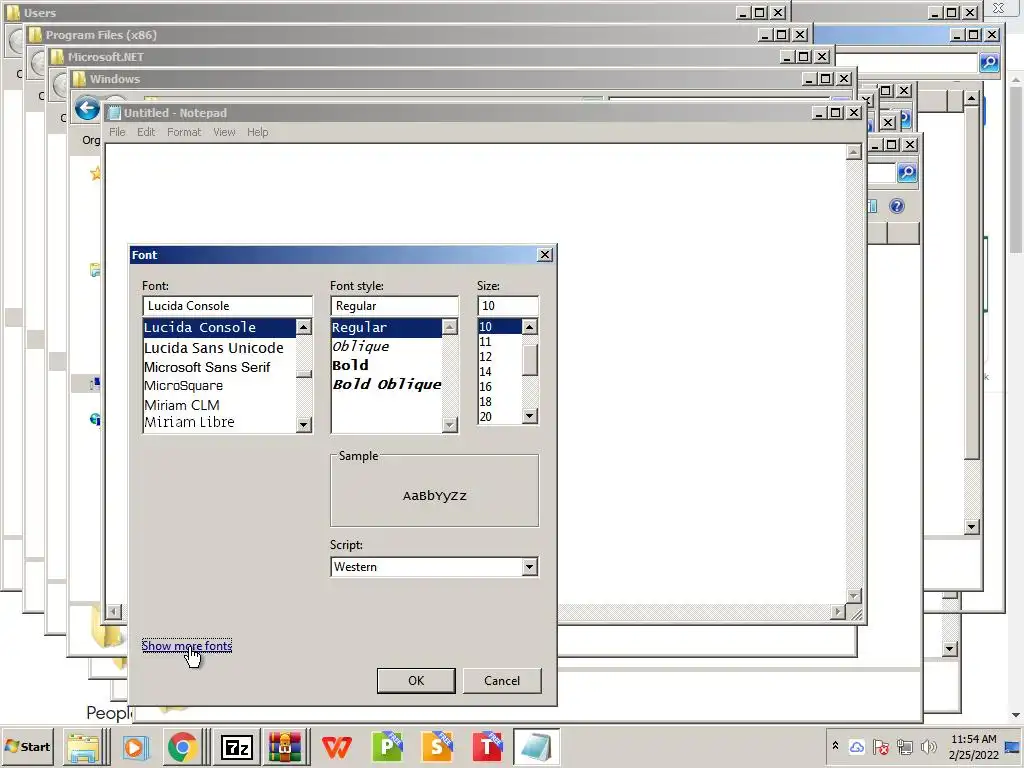
Task: Open WinRAR from taskbar
Action: pos(285,747)
